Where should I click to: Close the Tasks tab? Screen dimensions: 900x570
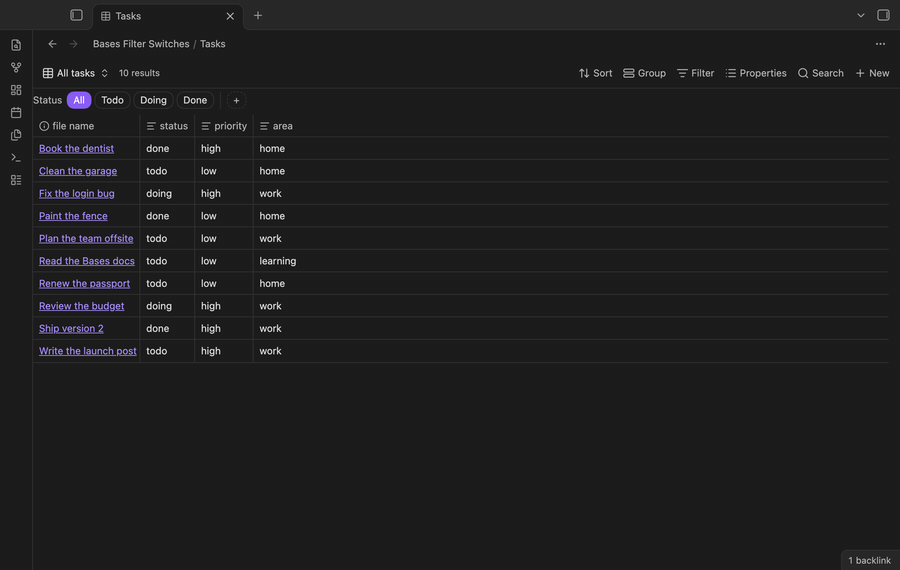pyautogui.click(x=230, y=16)
